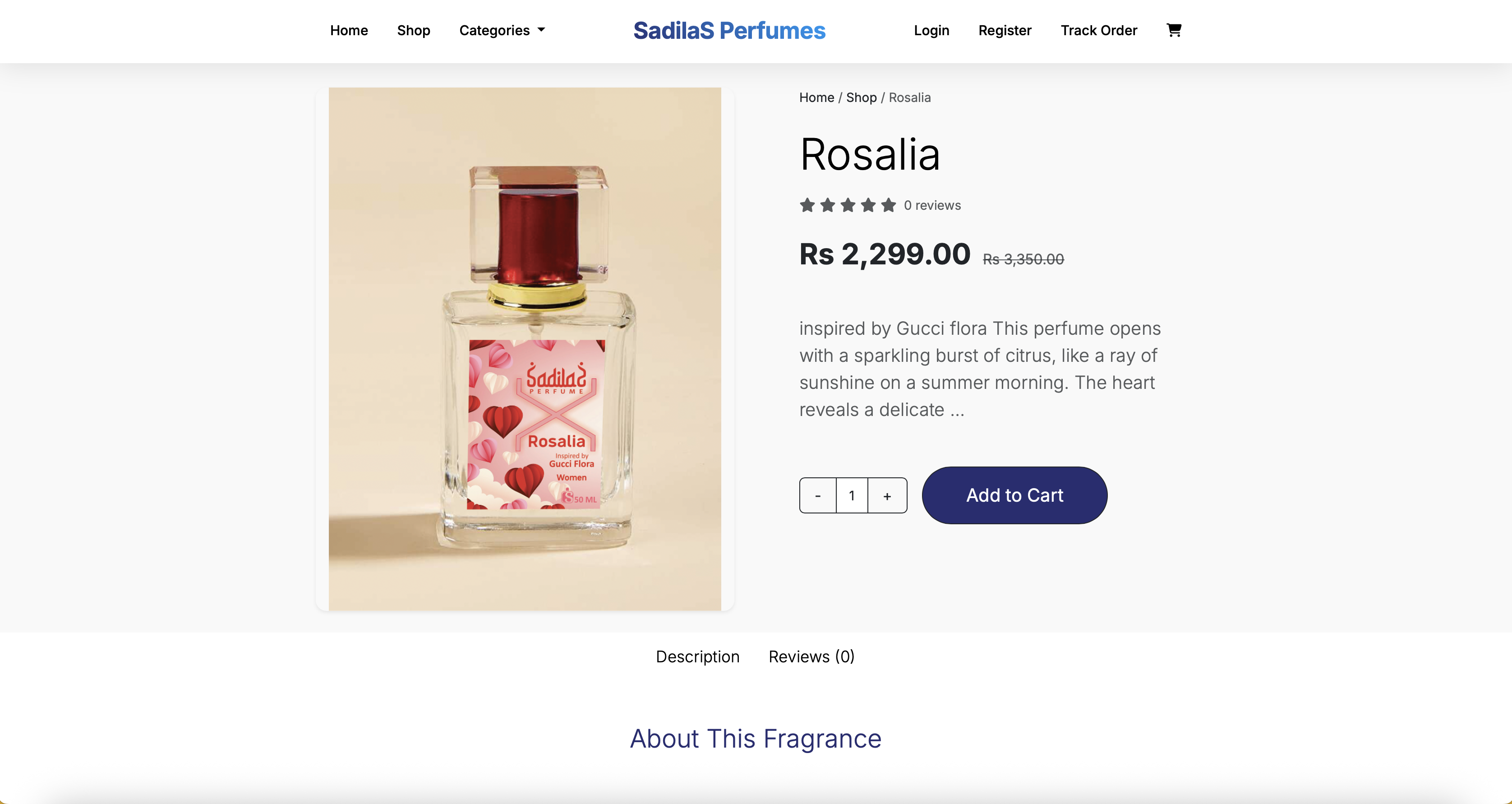The width and height of the screenshot is (1512, 804).
Task: Click the first rating star
Action: click(807, 205)
